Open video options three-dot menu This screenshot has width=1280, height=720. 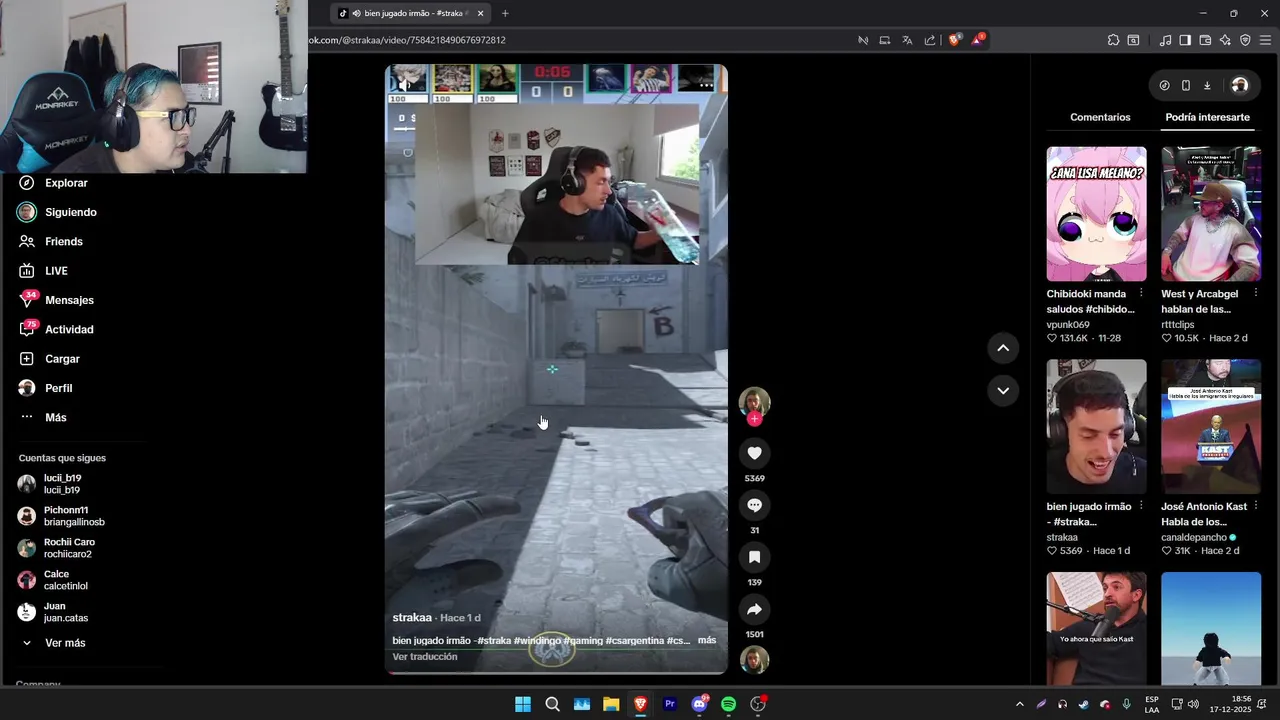click(706, 86)
